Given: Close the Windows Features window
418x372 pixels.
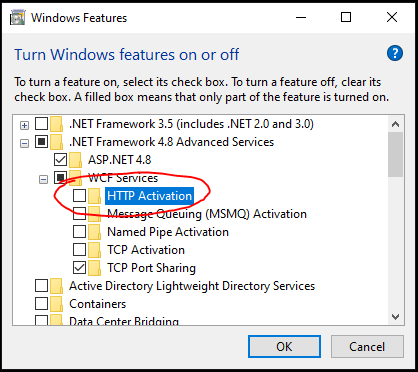Looking at the screenshot, I should [392, 17].
